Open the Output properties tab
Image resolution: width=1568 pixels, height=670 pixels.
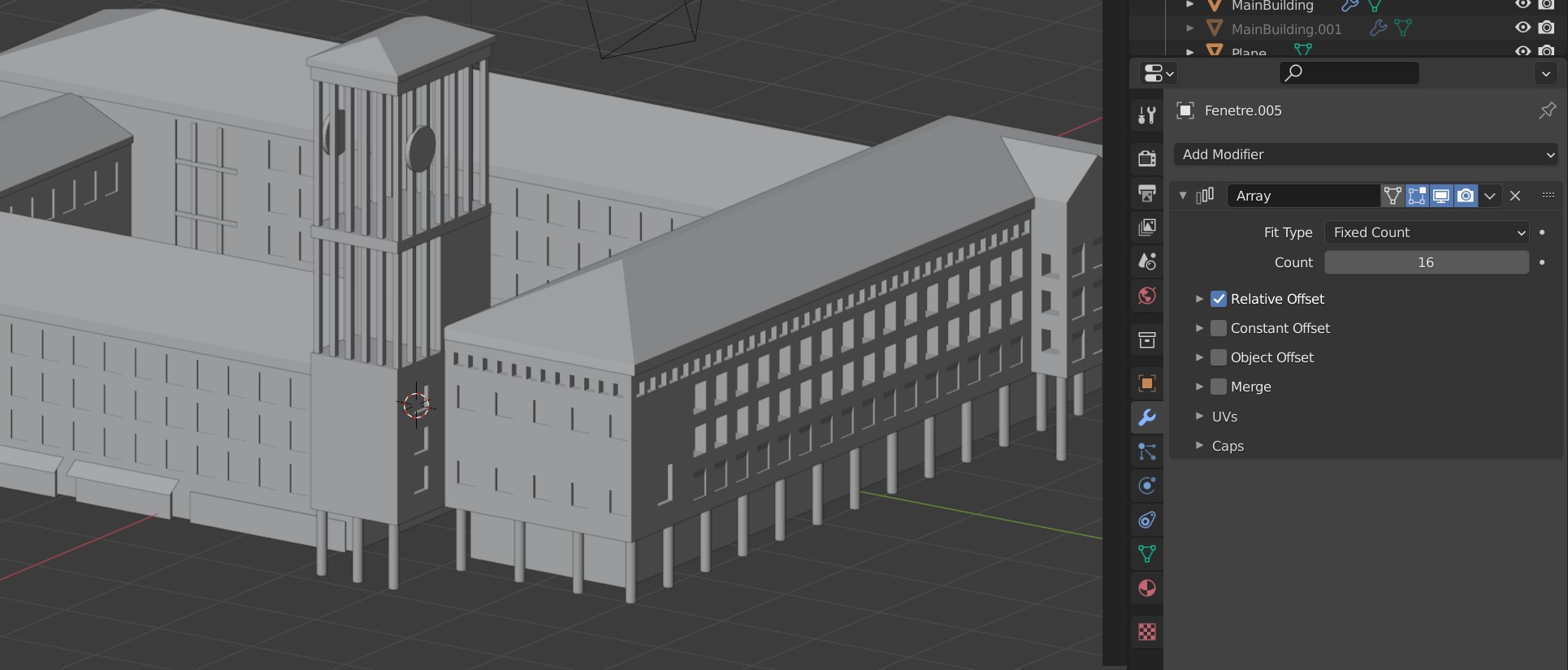click(1147, 193)
